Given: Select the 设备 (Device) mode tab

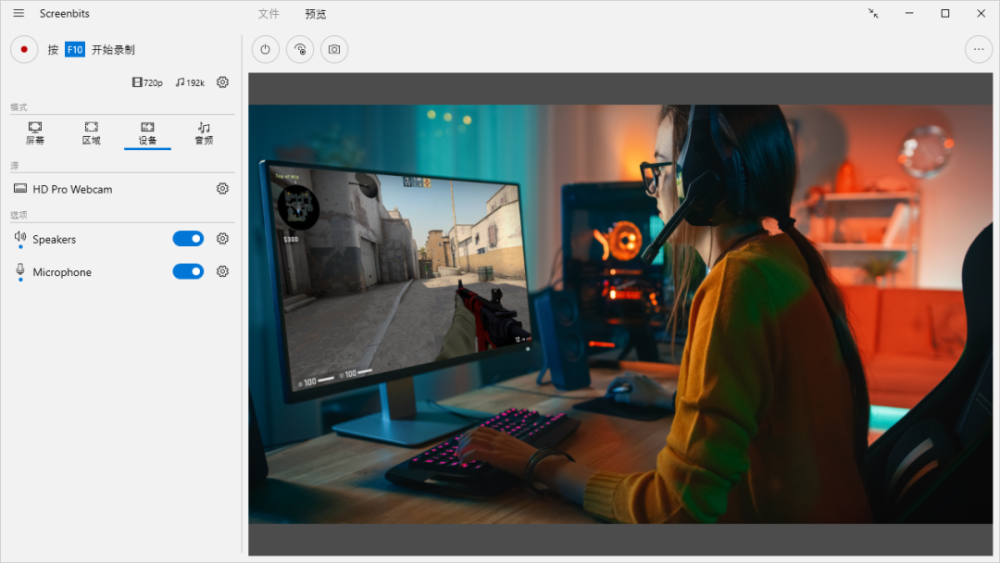Looking at the screenshot, I should [147, 133].
